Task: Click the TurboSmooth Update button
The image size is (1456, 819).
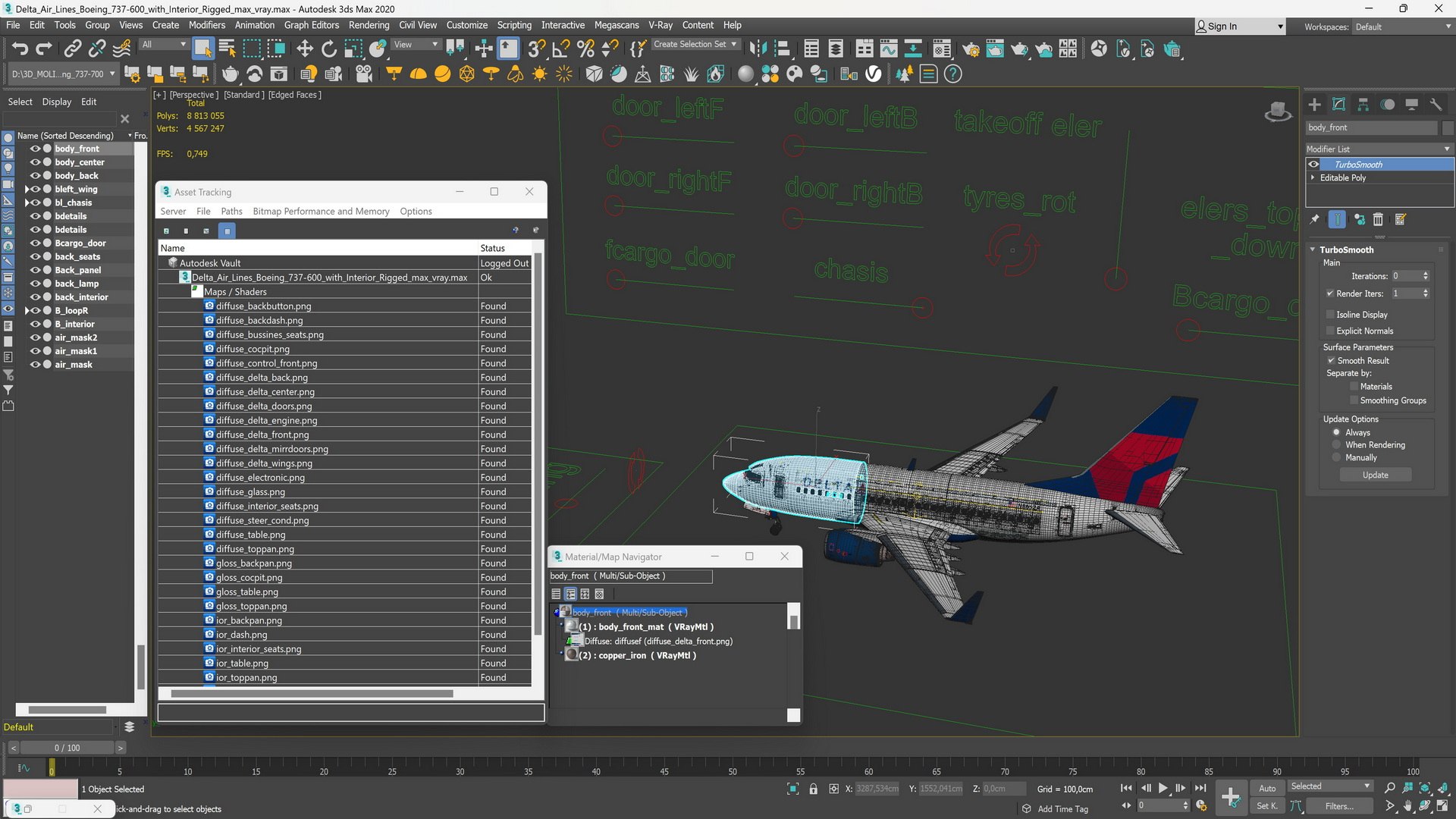Action: pos(1375,475)
